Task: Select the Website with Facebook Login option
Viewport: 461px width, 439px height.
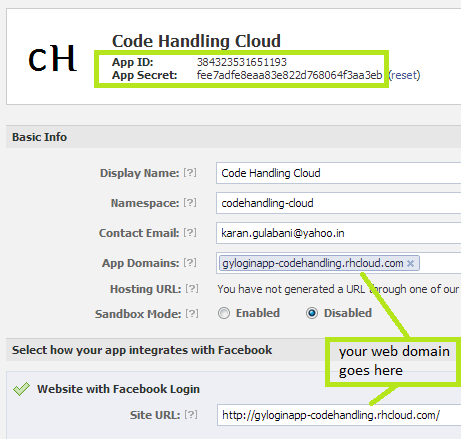Action: click(x=118, y=389)
